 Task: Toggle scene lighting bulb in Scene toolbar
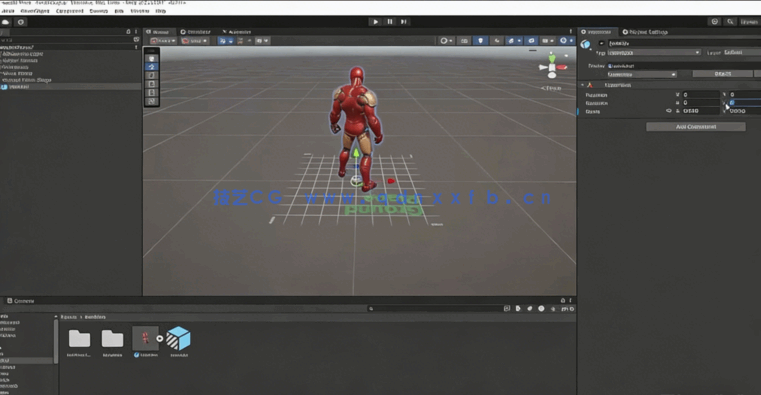(x=480, y=41)
